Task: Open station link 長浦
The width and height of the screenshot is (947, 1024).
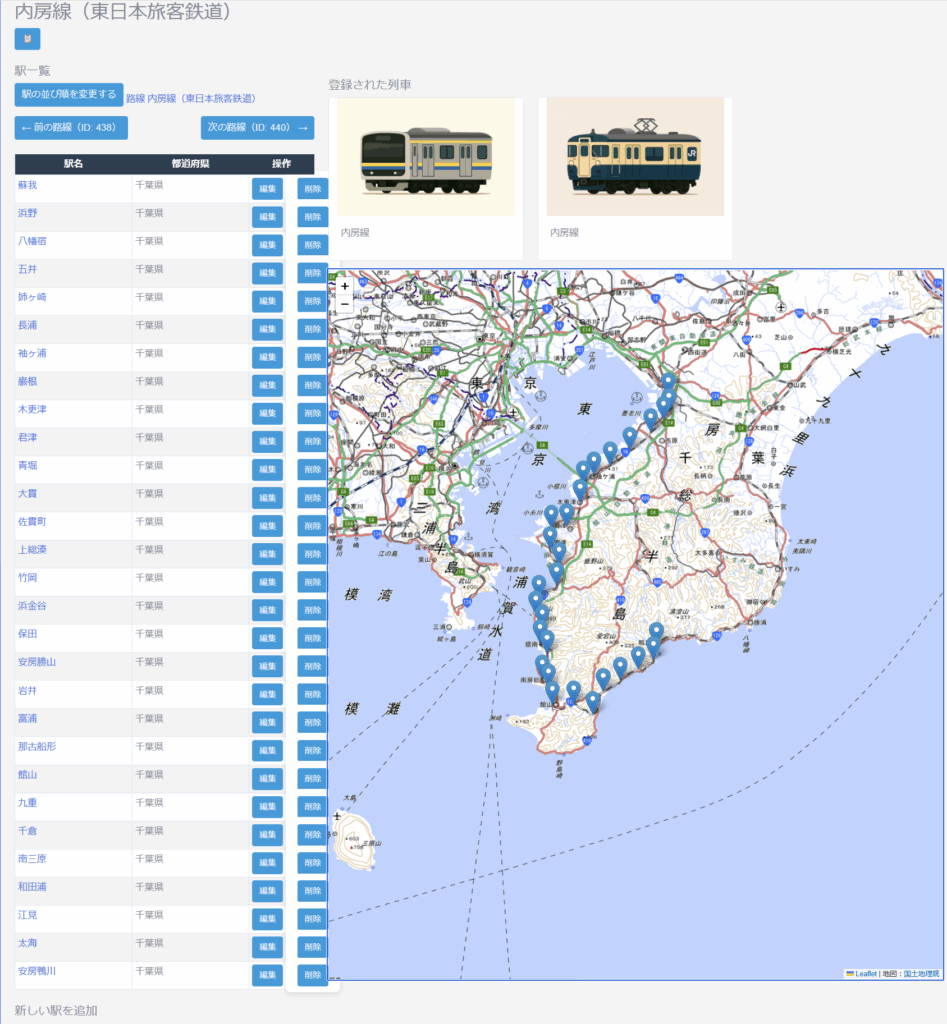Action: [27, 326]
